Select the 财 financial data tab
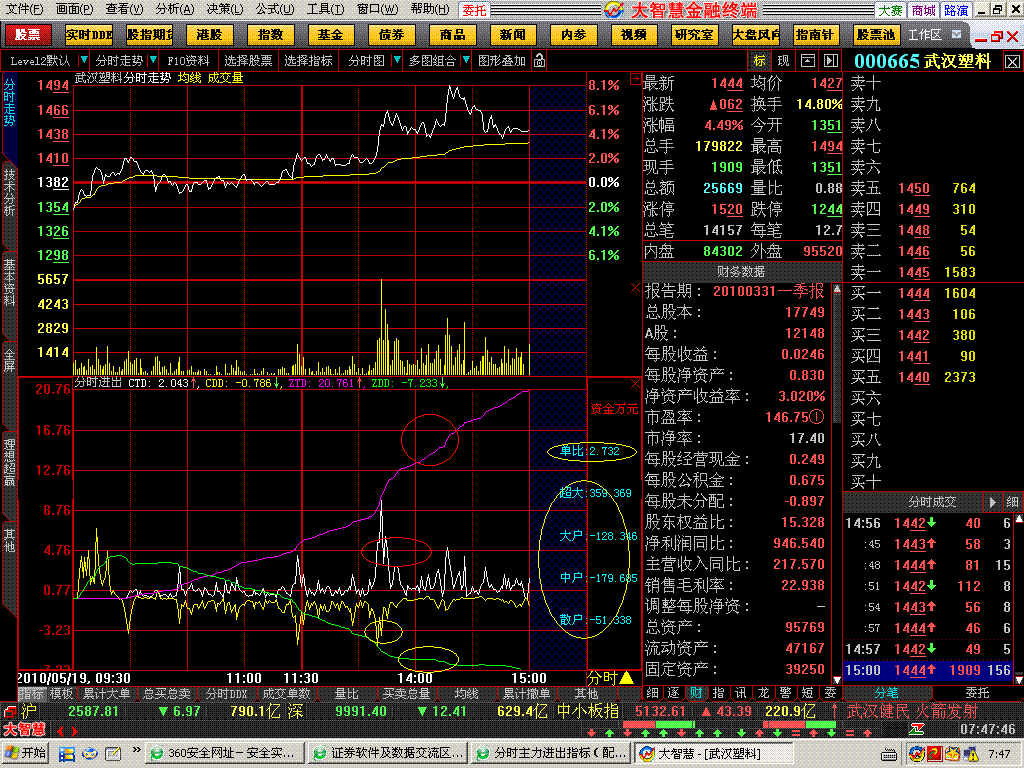This screenshot has width=1024, height=768. pyautogui.click(x=697, y=693)
